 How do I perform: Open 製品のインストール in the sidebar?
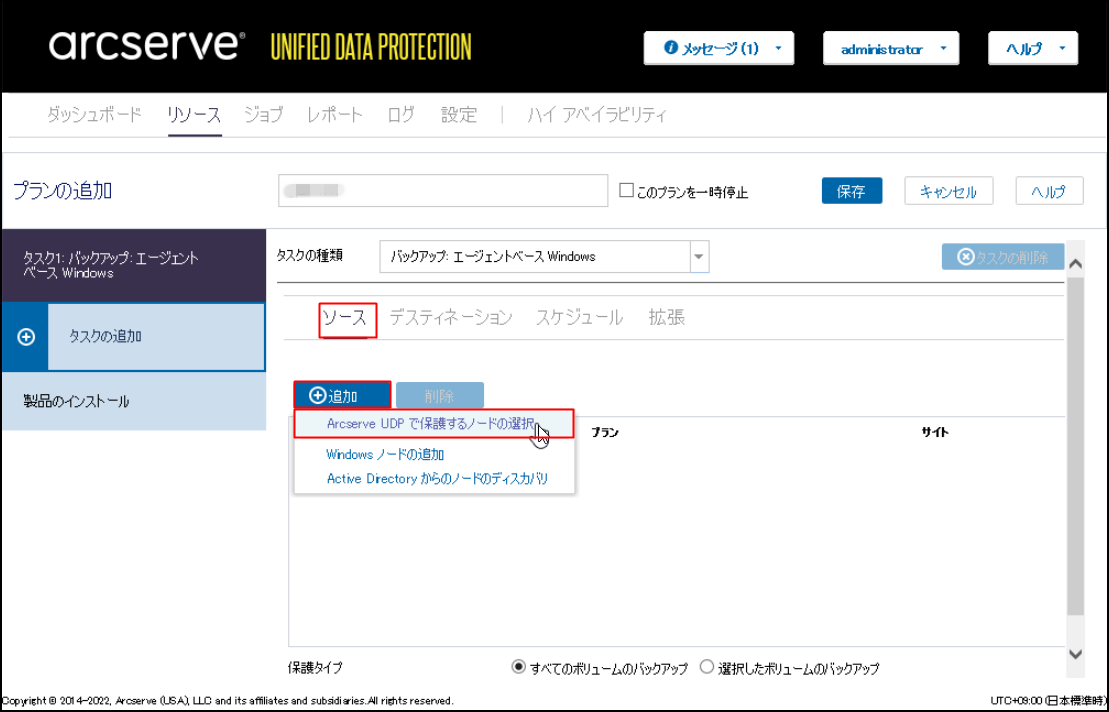[134, 402]
